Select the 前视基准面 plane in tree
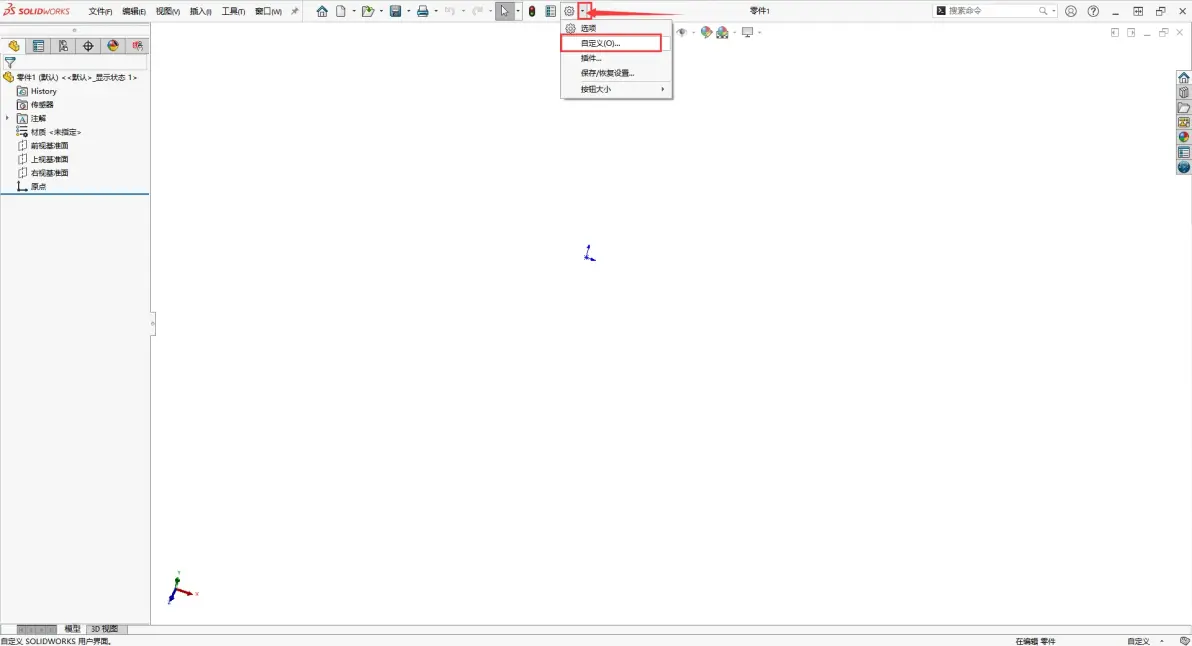This screenshot has height=646, width=1192. click(49, 146)
